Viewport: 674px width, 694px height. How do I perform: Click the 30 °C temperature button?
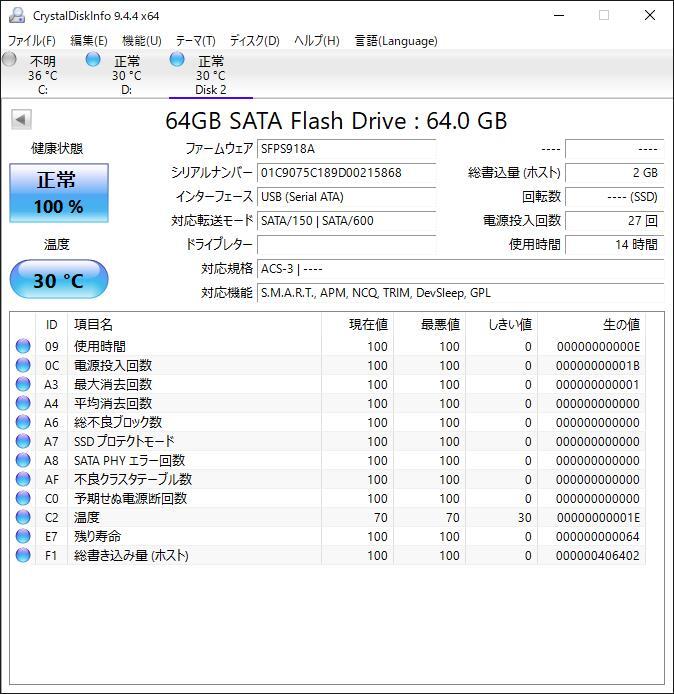[59, 280]
